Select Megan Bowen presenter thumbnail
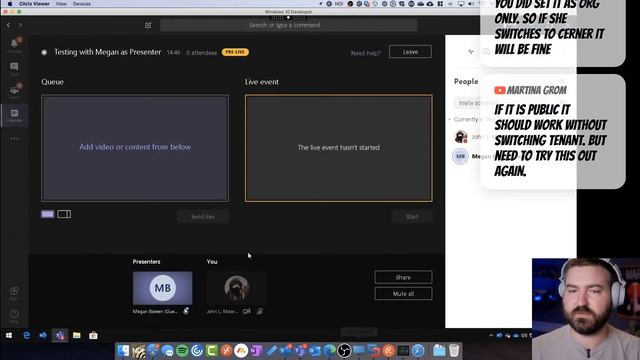 (x=162, y=288)
